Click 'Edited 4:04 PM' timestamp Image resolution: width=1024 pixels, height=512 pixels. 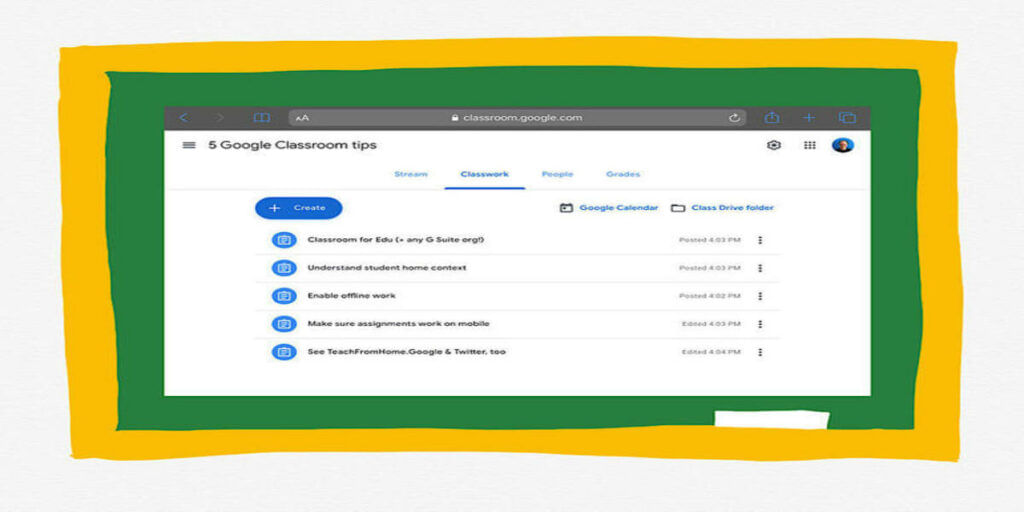tap(711, 352)
